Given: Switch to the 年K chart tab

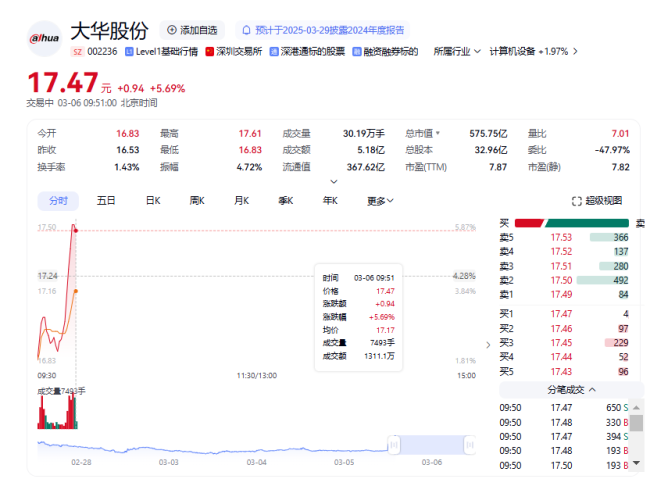Looking at the screenshot, I should pos(330,201).
